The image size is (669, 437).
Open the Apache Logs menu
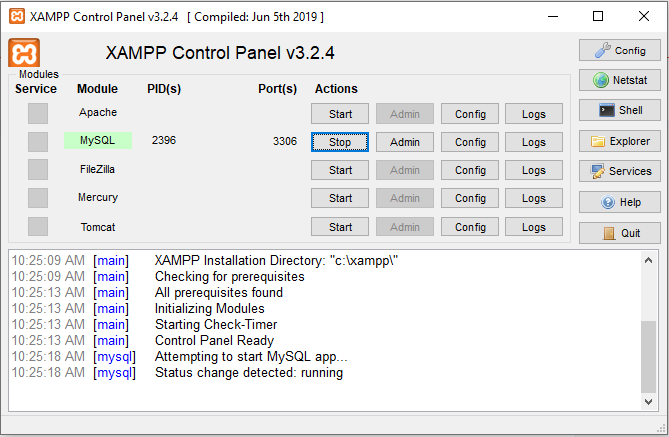534,114
